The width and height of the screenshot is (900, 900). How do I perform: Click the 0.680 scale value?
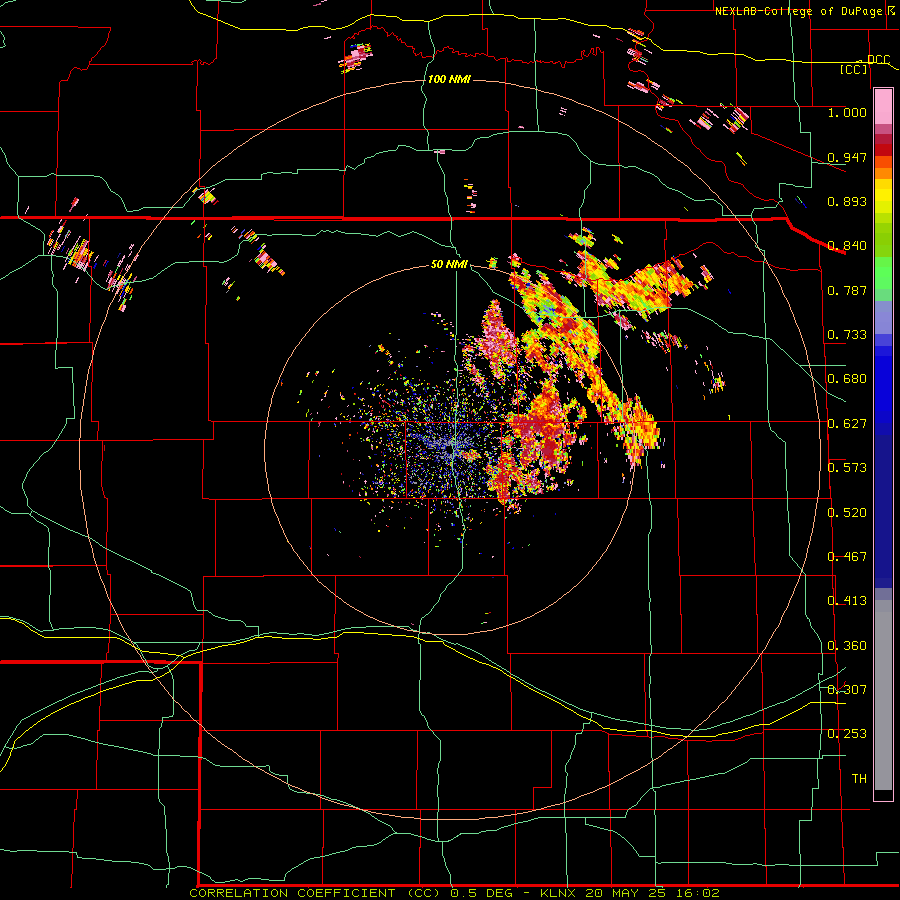(847, 379)
